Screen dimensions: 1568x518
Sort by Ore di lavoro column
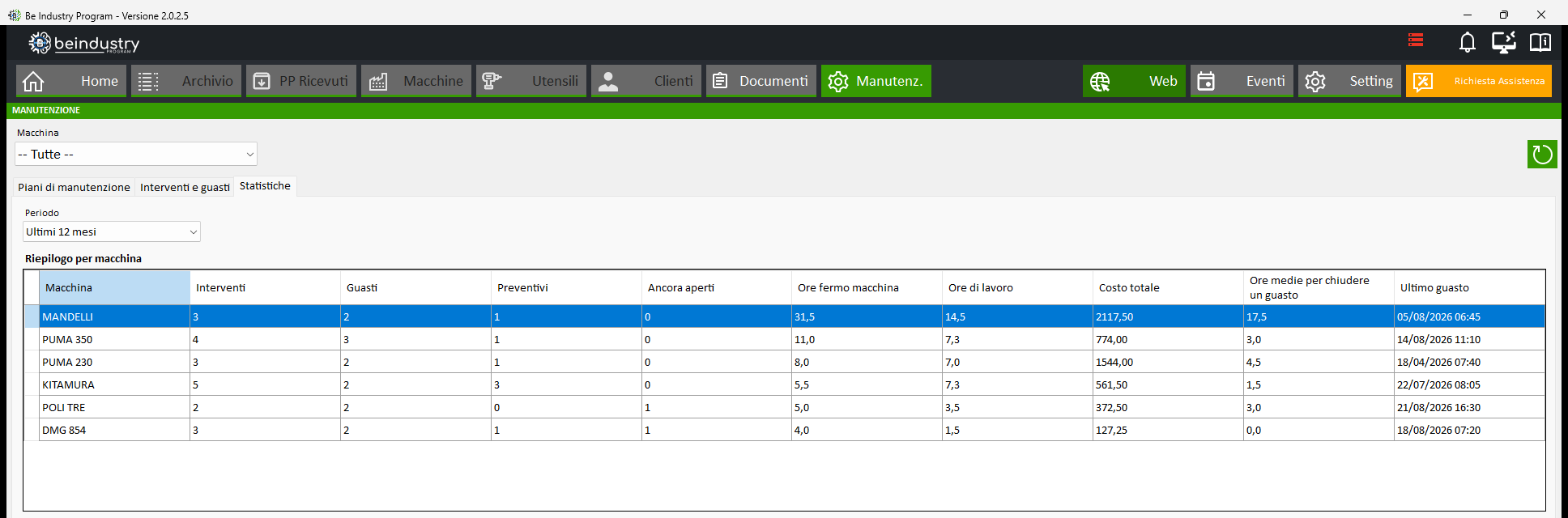click(1018, 287)
